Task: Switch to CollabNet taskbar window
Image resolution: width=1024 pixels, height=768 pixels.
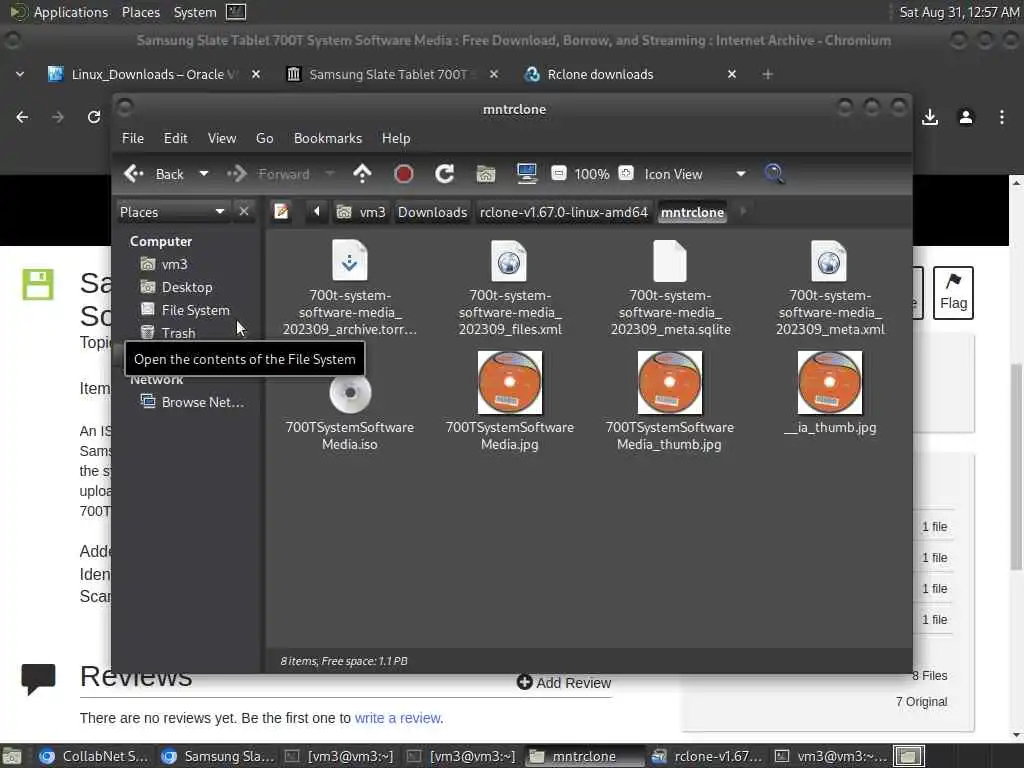Action: [x=94, y=756]
